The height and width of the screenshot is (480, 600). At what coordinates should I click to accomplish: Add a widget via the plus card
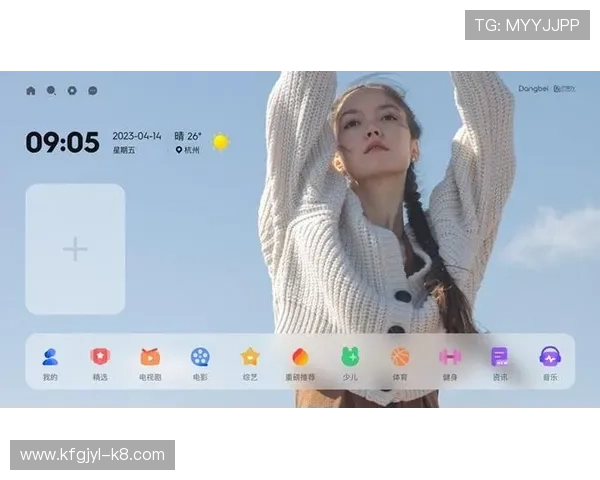(75, 249)
